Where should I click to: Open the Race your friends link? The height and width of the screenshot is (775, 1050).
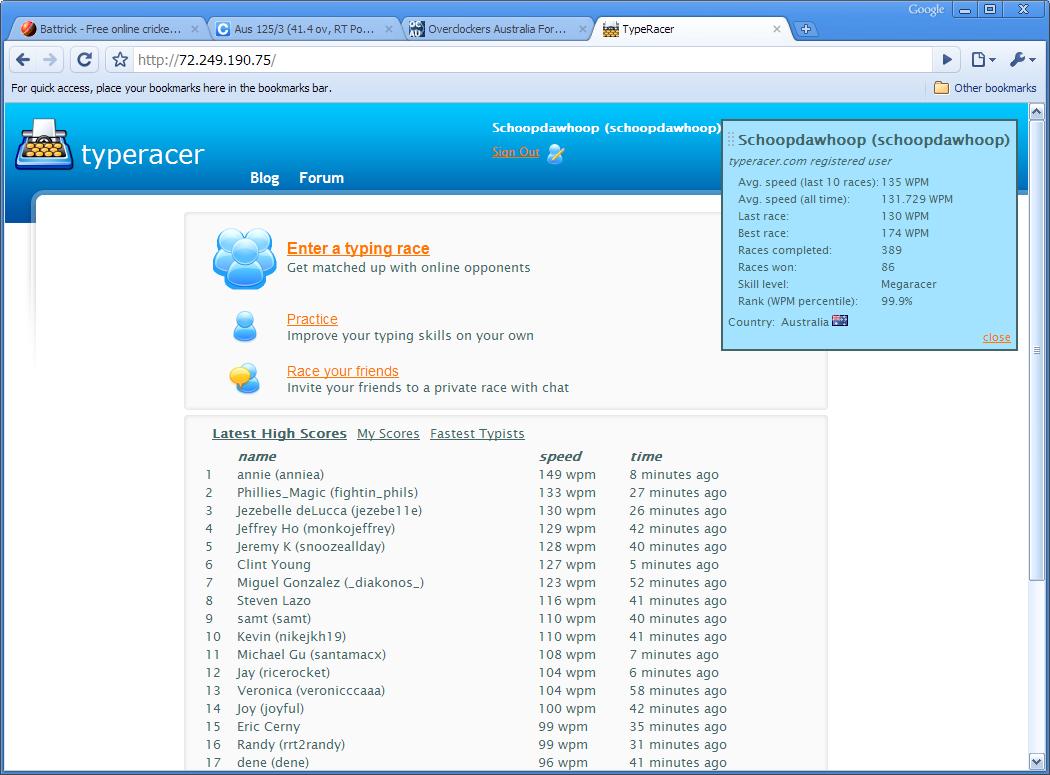343,371
